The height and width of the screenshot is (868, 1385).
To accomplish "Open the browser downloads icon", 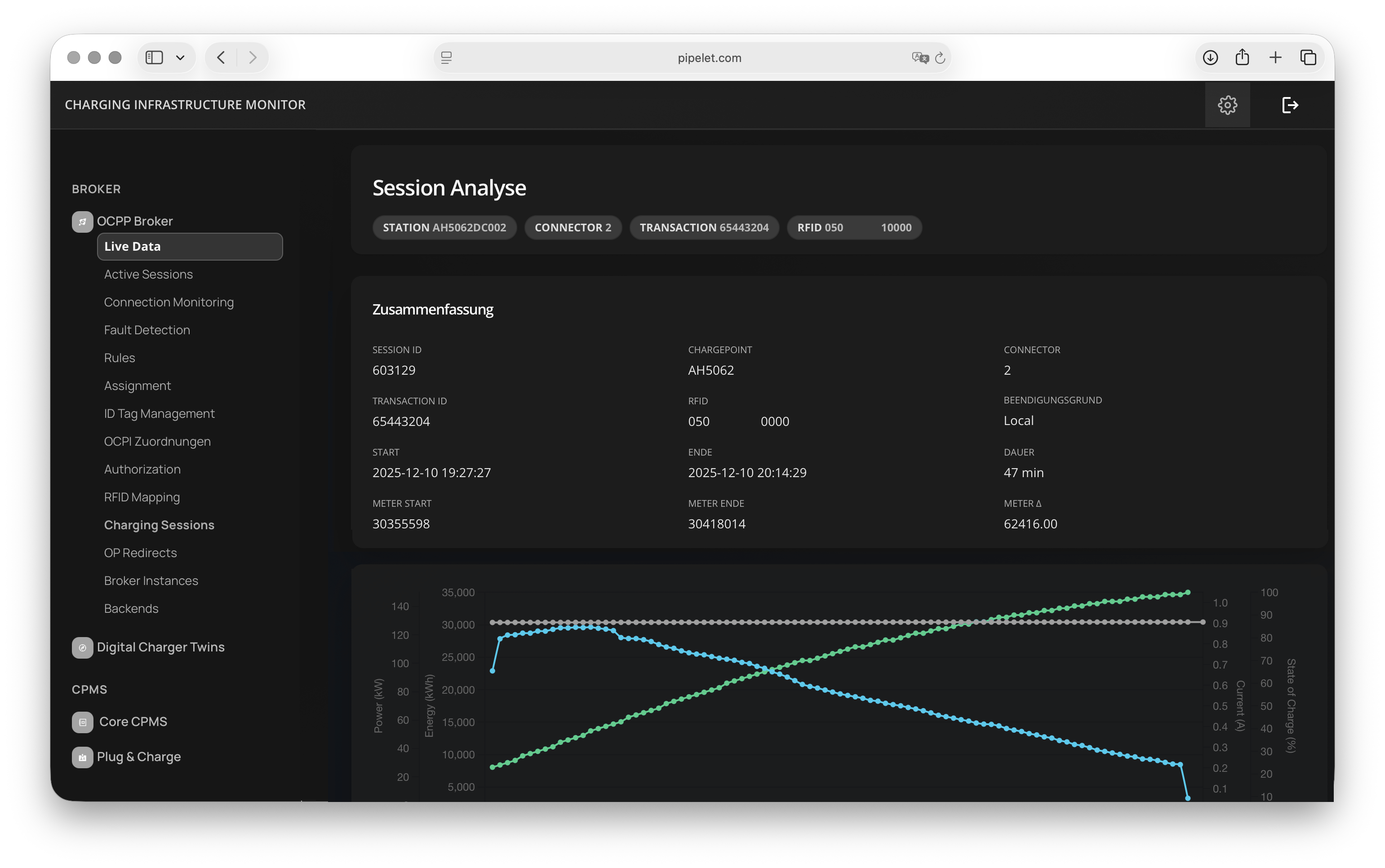I will tap(1210, 58).
